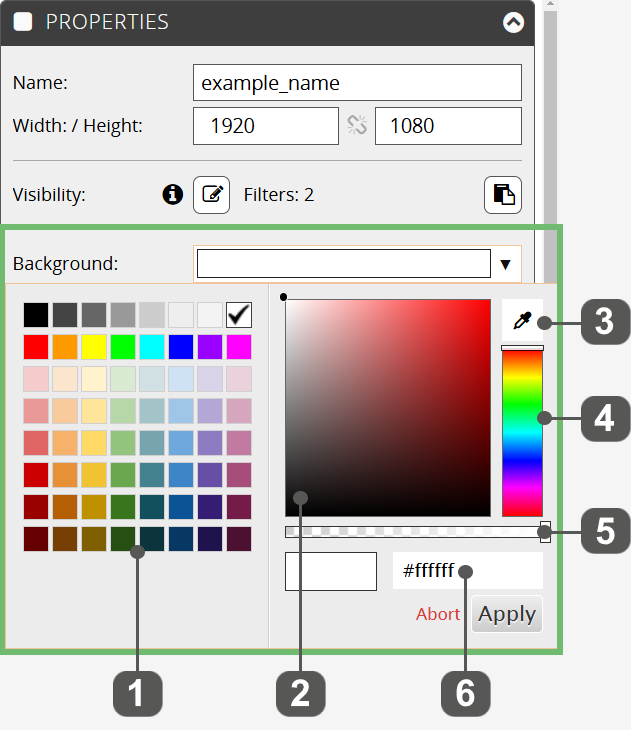This screenshot has height=730, width=631.
Task: Click Abort to cancel color selection
Action: 438,614
